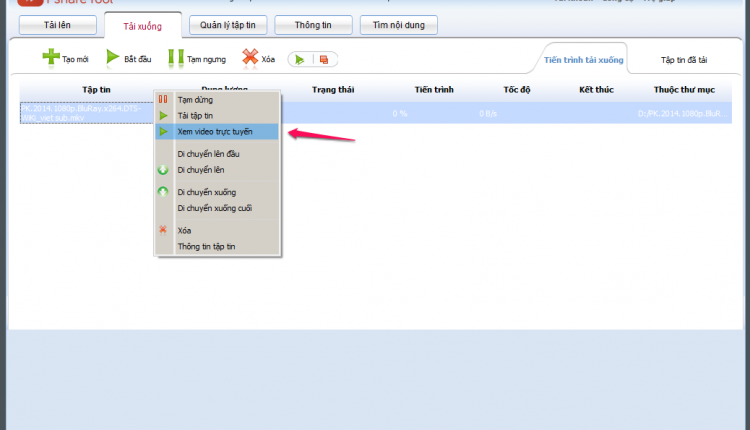
Task: Switch to the Quản lý tập tin tab
Action: 228,25
